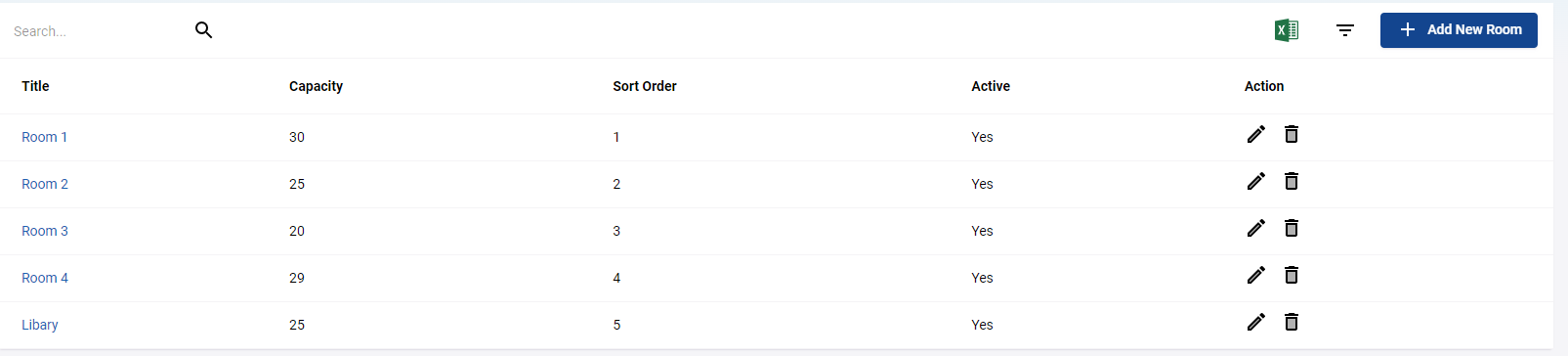Edit Room 2 with pencil icon
This screenshot has height=356, width=1568.
(1256, 181)
